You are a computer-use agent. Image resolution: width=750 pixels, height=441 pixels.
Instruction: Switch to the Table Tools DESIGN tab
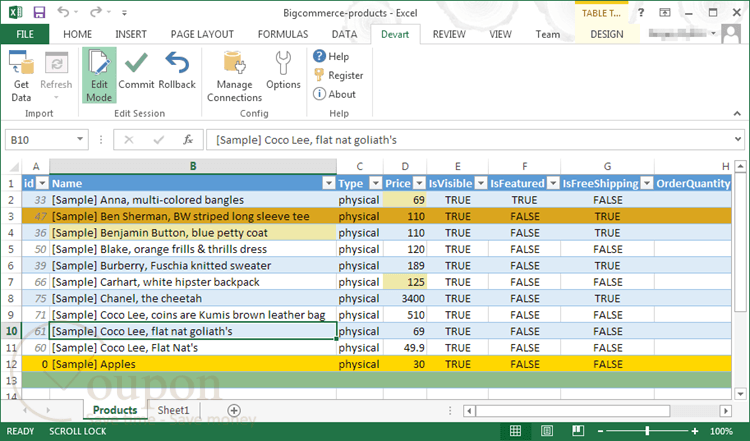(607, 34)
